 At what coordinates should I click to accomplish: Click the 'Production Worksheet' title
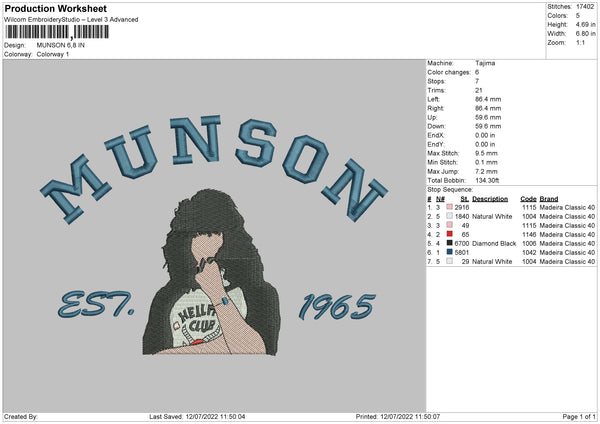pos(55,8)
